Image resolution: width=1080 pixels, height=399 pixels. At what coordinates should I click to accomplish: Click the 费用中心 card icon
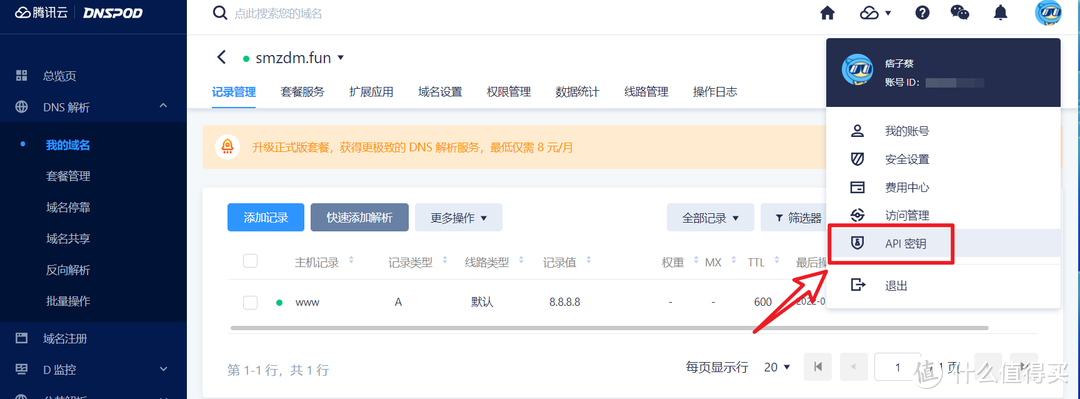[x=858, y=187]
